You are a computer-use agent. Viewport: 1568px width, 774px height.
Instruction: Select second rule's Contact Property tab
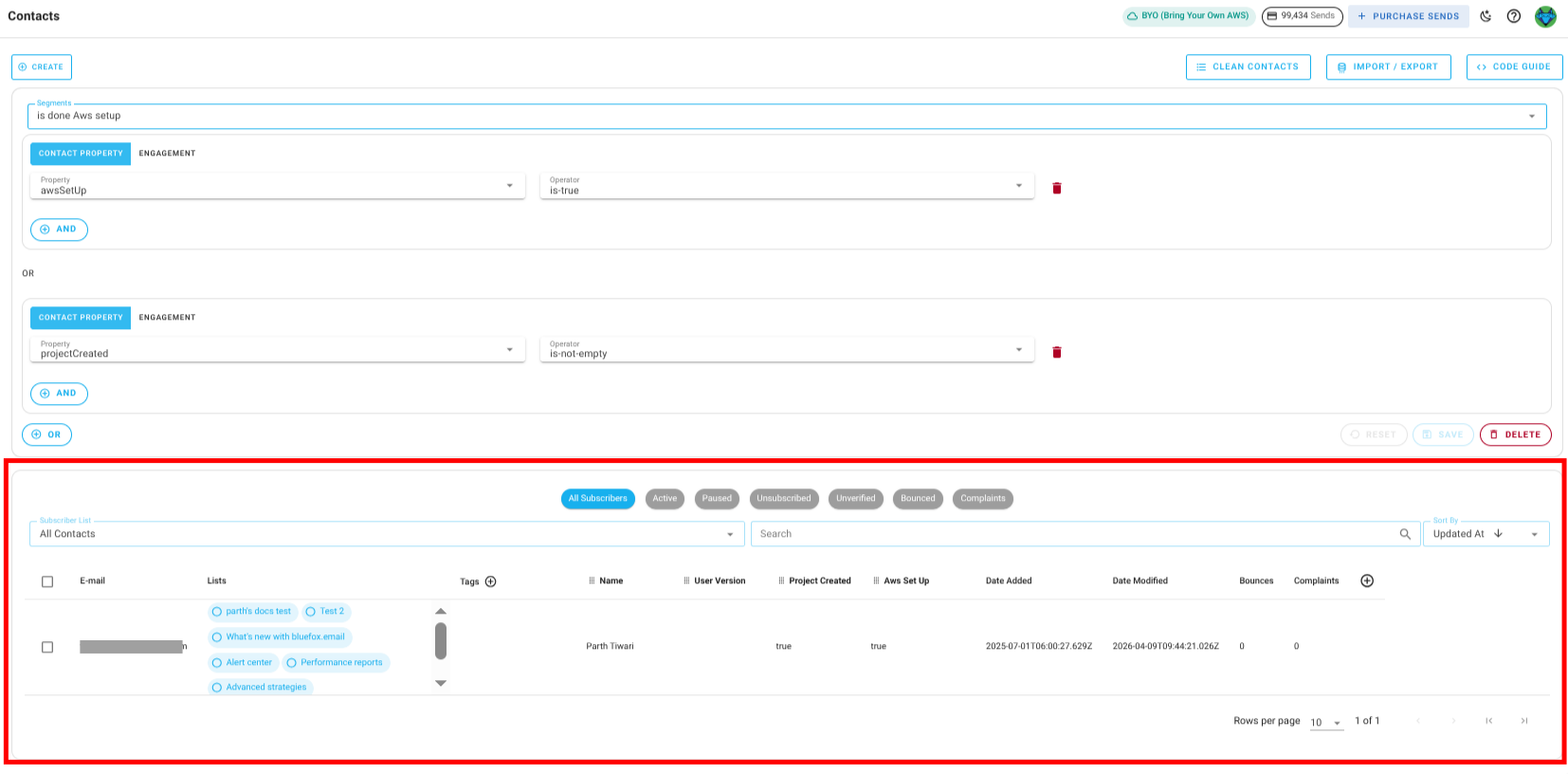81,318
